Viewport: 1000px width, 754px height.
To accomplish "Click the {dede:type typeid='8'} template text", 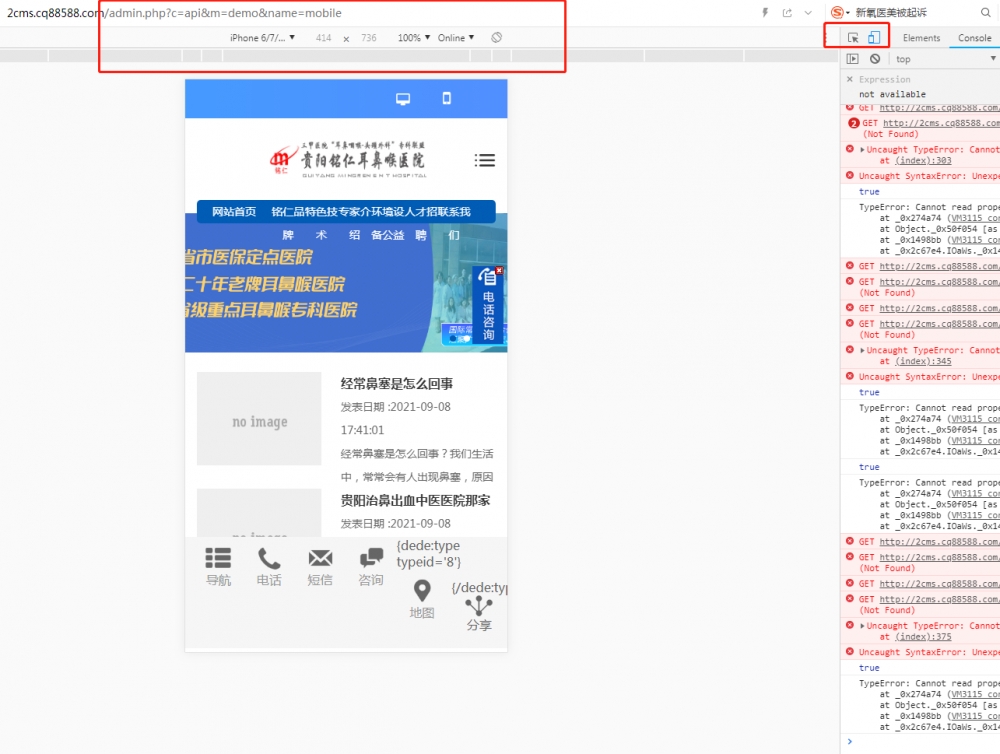I will pyautogui.click(x=429, y=554).
